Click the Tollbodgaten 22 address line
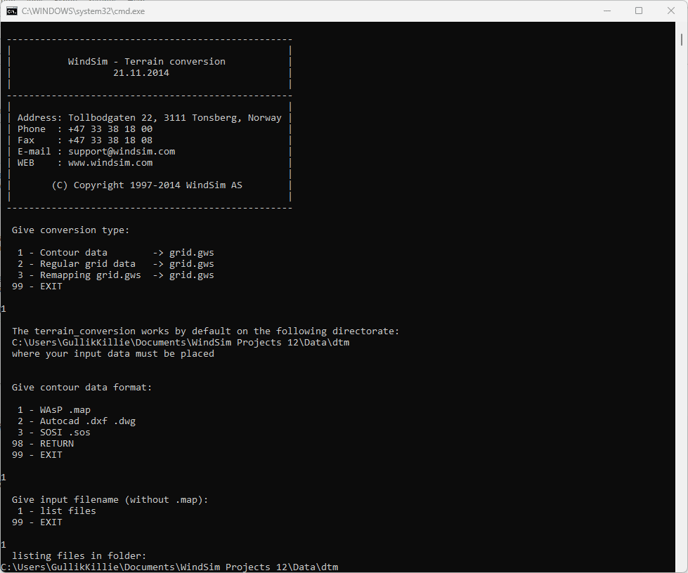 (149, 118)
